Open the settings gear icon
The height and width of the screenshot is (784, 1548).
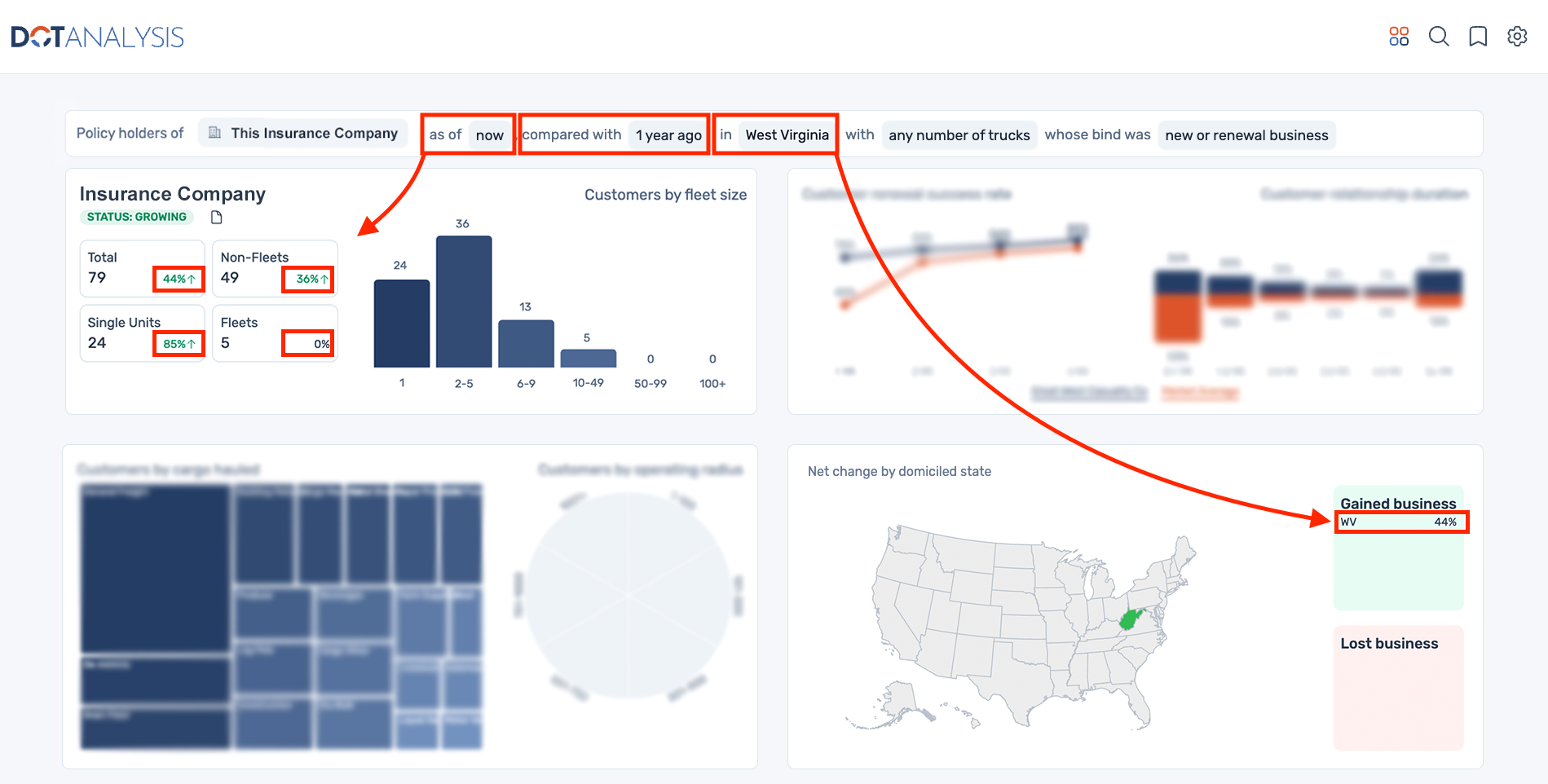tap(1517, 37)
